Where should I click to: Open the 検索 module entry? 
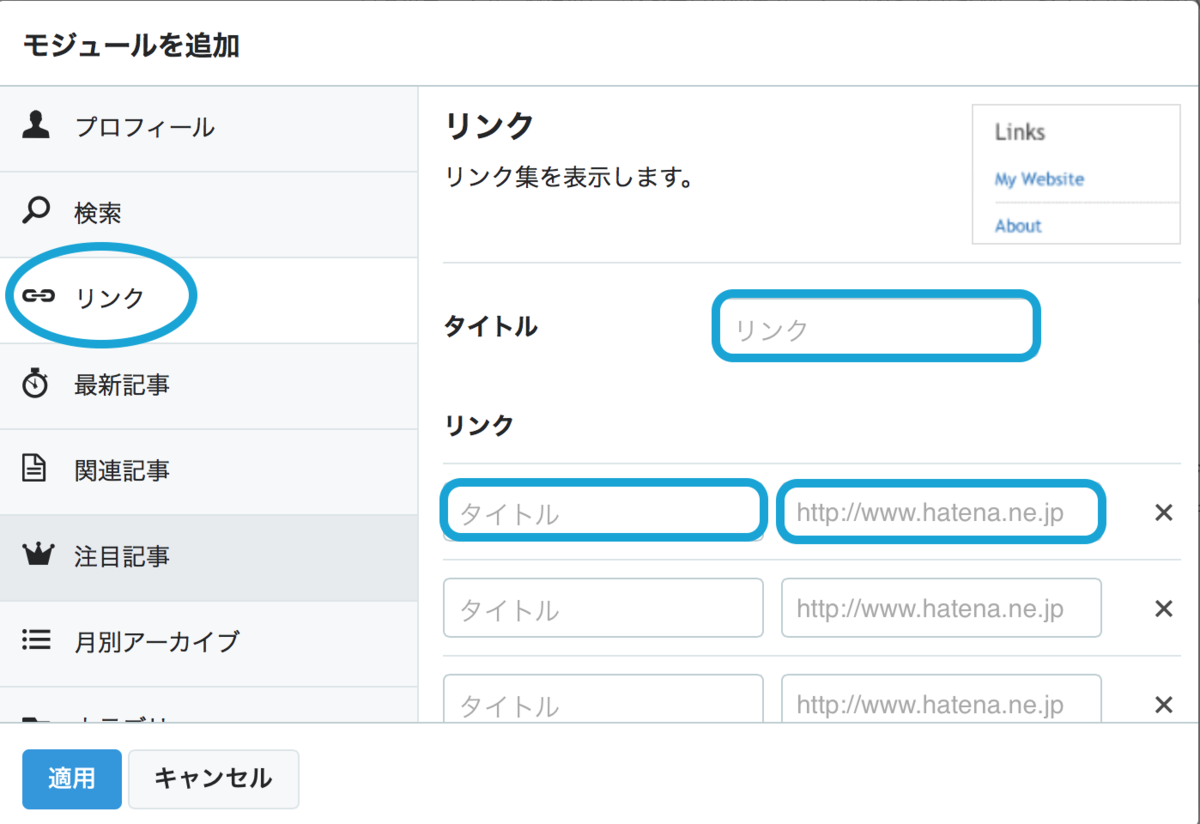(209, 214)
